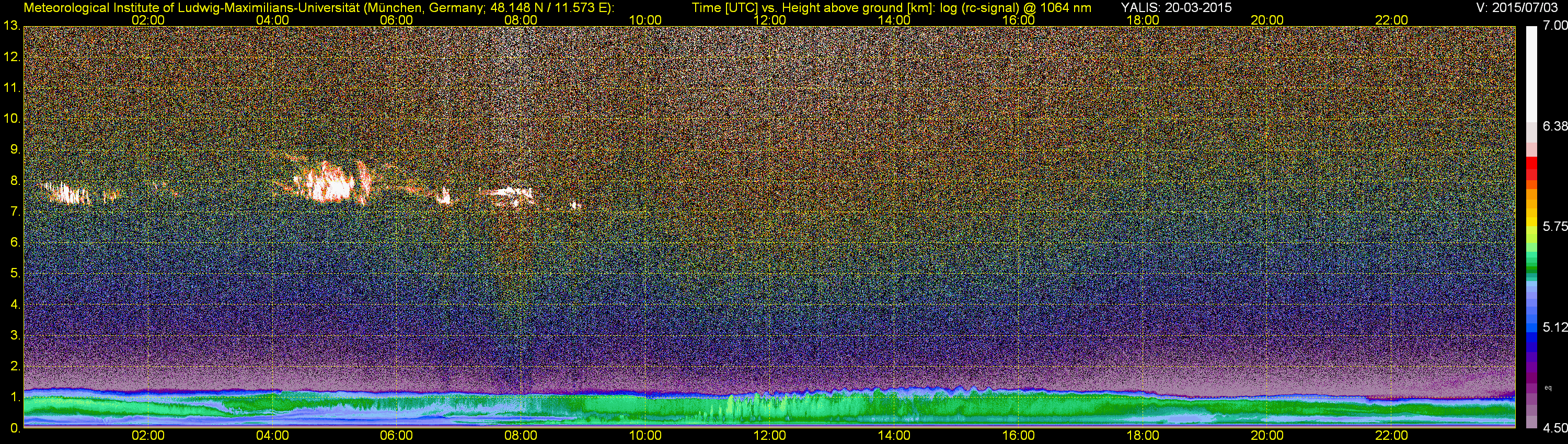The width and height of the screenshot is (1568, 444).
Task: Click the 06:00 label on the top time axis
Action: point(396,20)
